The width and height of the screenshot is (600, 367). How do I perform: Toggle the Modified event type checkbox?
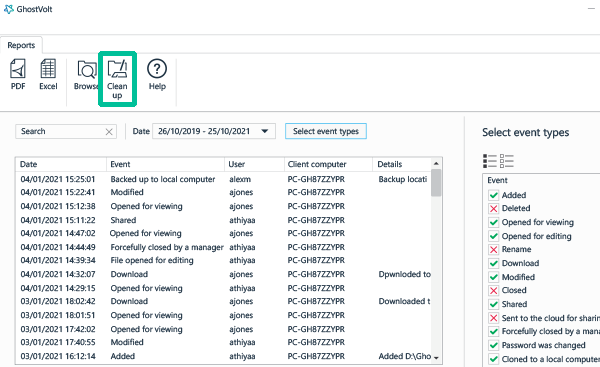pos(493,277)
